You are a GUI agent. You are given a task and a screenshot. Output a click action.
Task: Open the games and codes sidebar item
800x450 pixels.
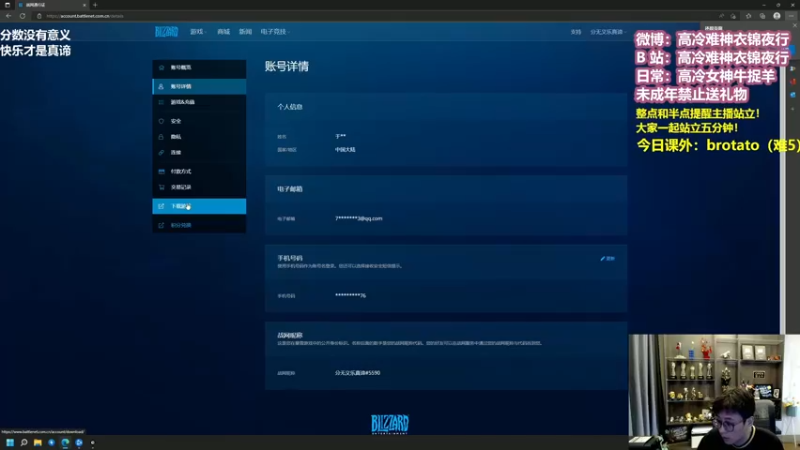(x=199, y=102)
